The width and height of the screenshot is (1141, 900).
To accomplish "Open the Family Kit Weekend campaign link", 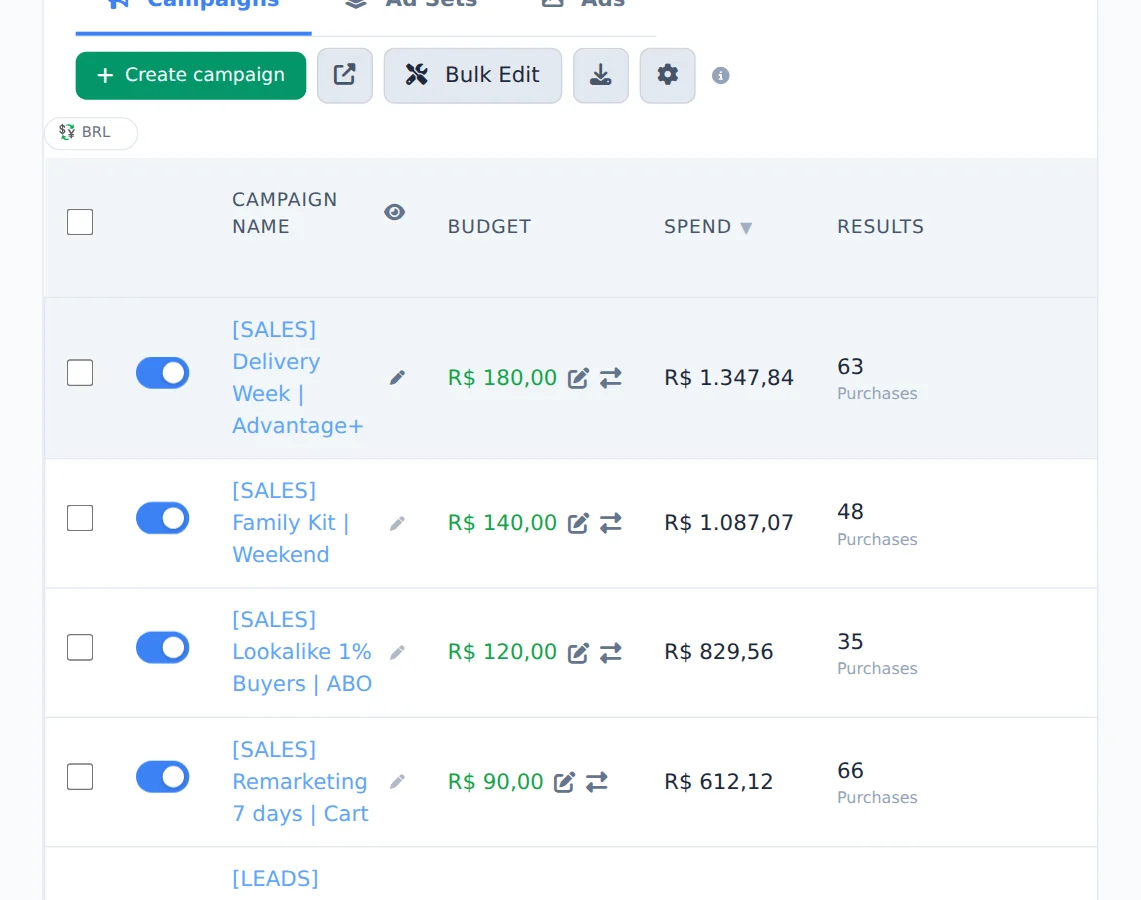I will (291, 522).
